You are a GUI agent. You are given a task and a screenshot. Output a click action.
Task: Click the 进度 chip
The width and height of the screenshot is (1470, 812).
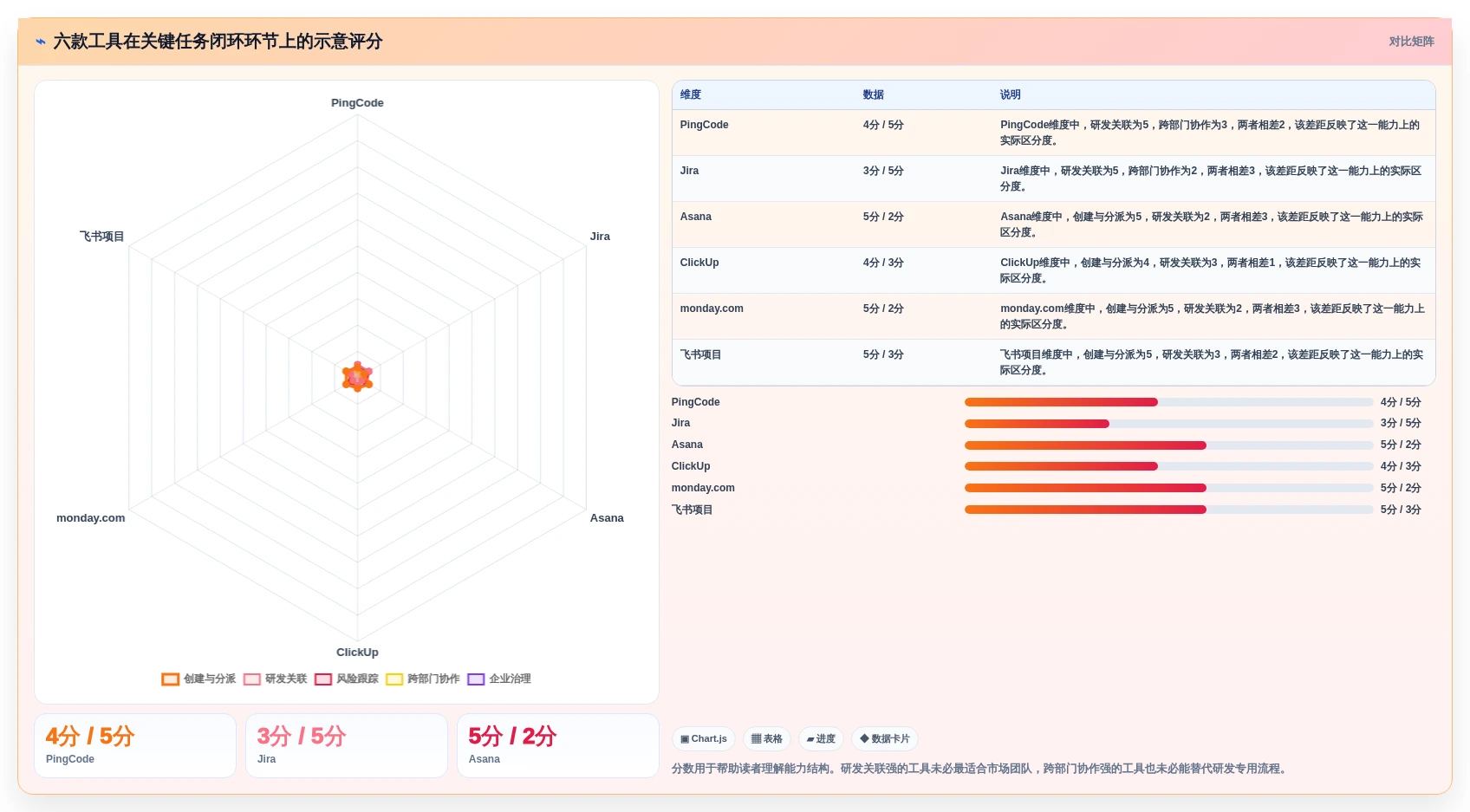[821, 739]
